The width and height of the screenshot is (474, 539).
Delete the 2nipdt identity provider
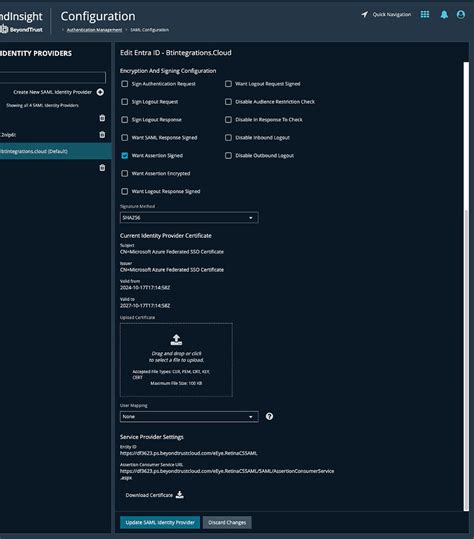(102, 134)
